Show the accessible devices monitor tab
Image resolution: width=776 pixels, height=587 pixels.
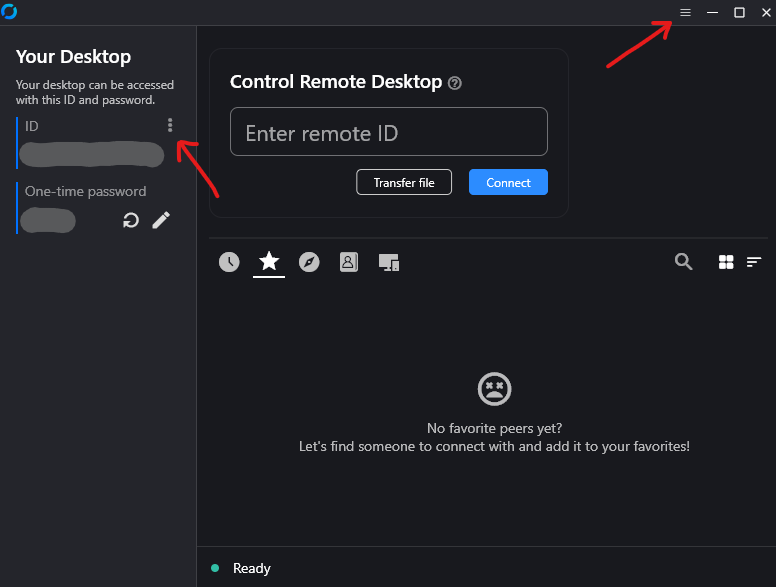click(x=389, y=262)
